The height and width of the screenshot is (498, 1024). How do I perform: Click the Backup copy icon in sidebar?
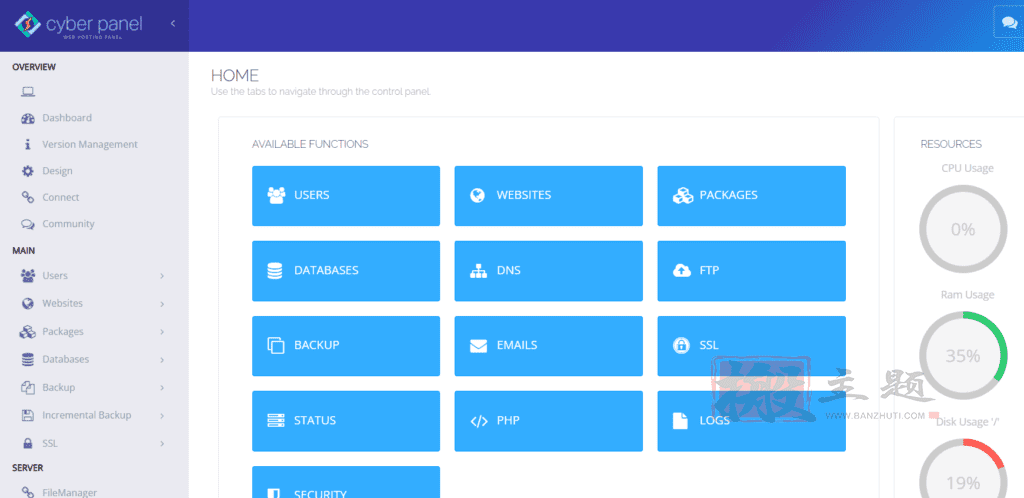pyautogui.click(x=27, y=388)
